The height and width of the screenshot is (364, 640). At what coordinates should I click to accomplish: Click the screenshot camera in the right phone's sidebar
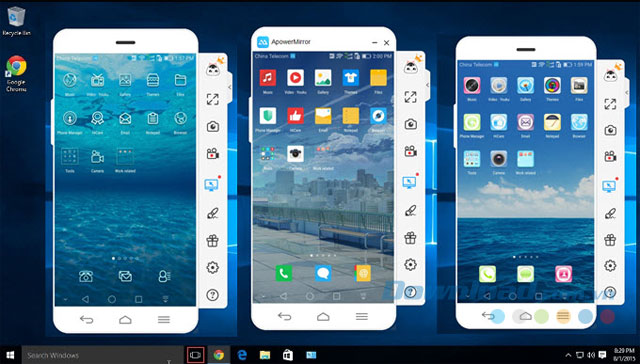click(610, 130)
